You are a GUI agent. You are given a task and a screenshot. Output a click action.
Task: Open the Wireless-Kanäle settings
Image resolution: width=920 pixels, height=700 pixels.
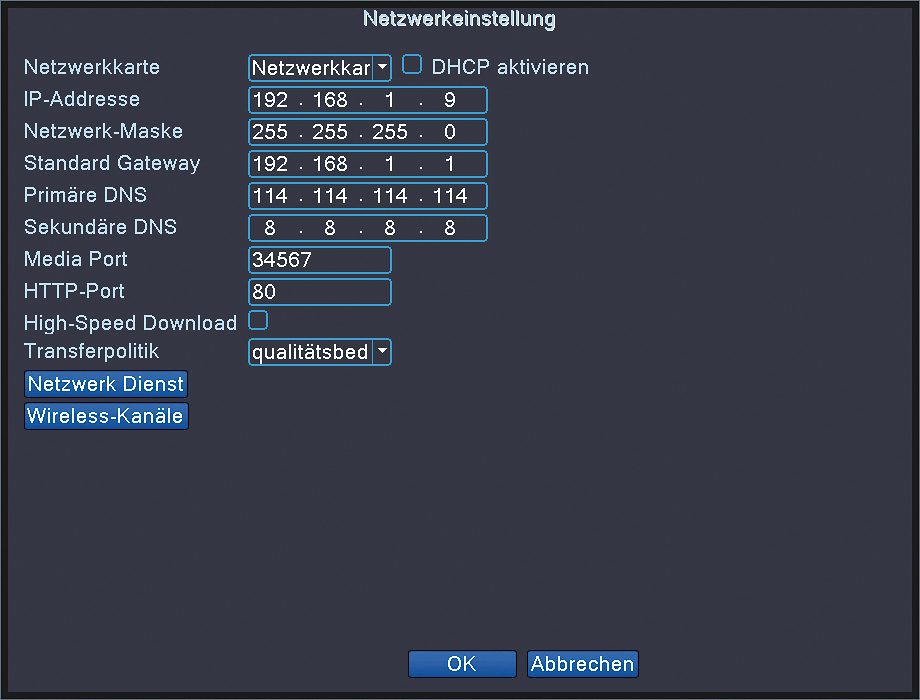pos(106,416)
